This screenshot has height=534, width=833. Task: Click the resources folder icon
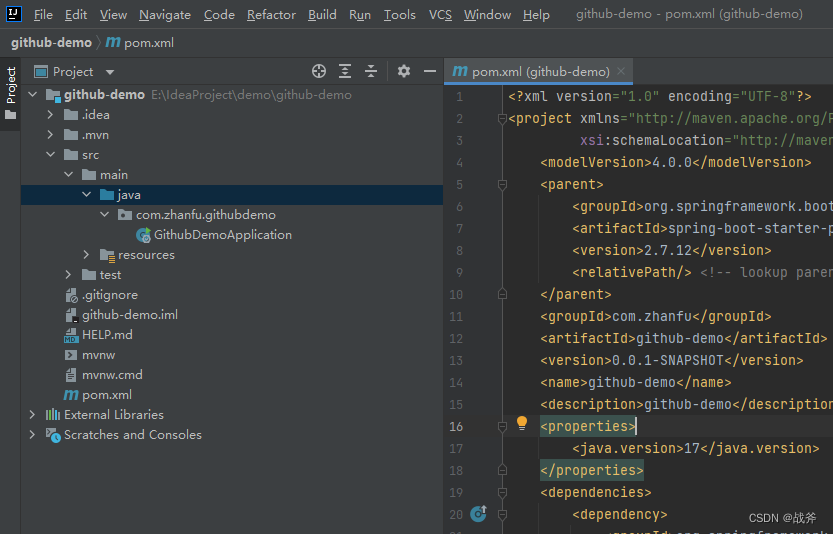pos(107,256)
